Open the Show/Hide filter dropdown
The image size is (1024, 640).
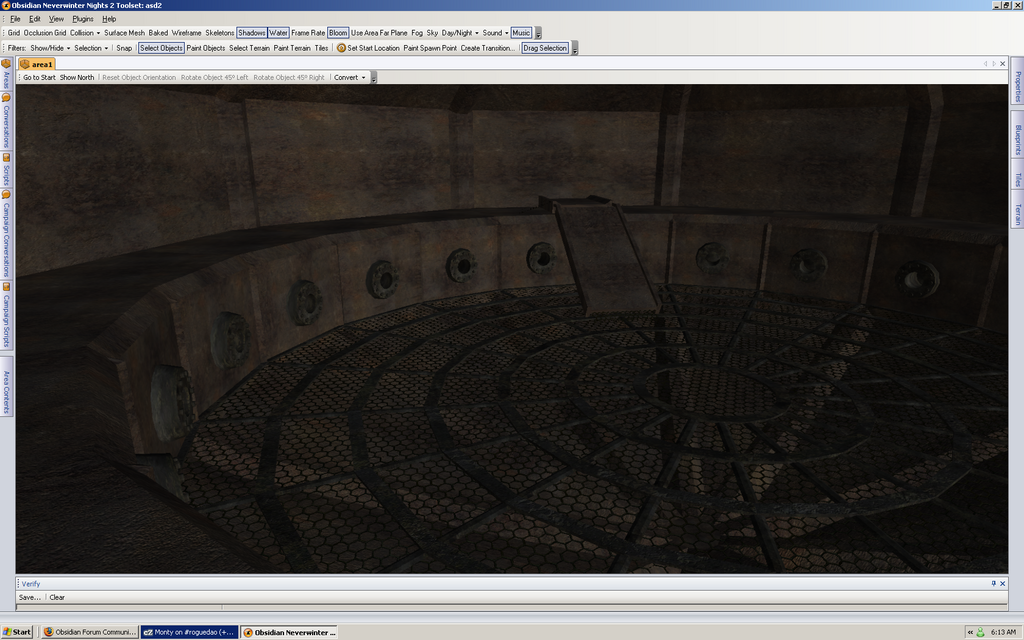pyautogui.click(x=50, y=48)
